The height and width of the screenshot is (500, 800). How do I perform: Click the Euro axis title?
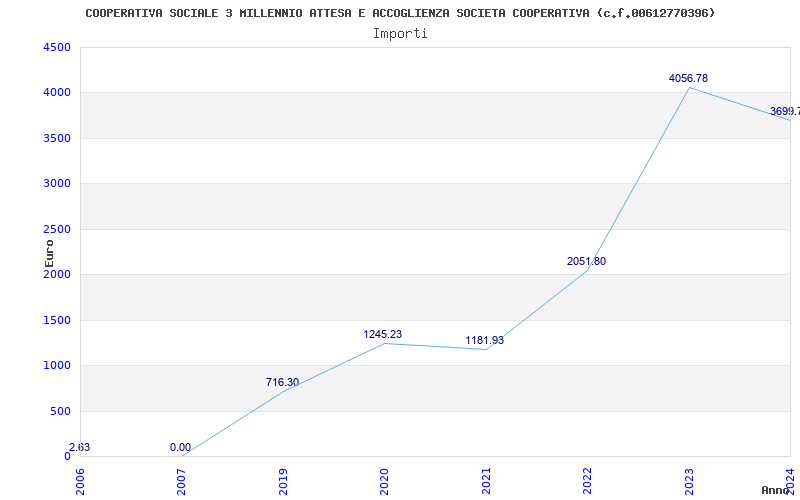click(49, 254)
